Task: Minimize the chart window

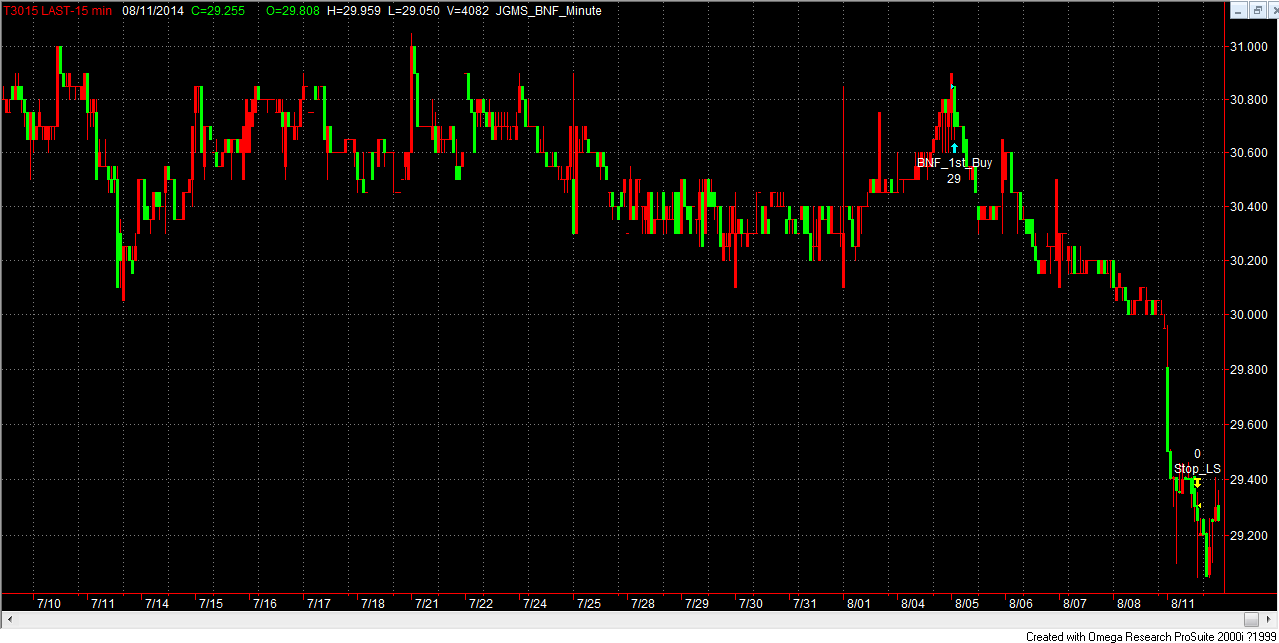Action: [1239, 10]
